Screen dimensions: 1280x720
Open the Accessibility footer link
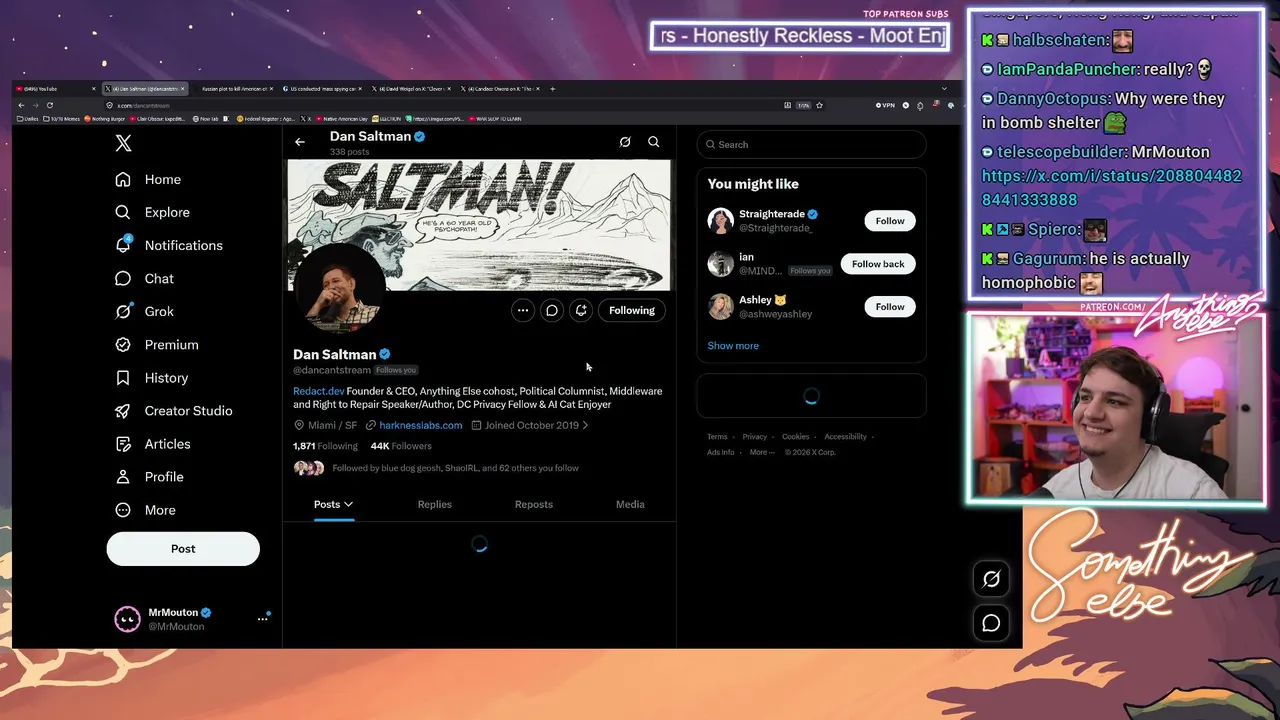(845, 437)
